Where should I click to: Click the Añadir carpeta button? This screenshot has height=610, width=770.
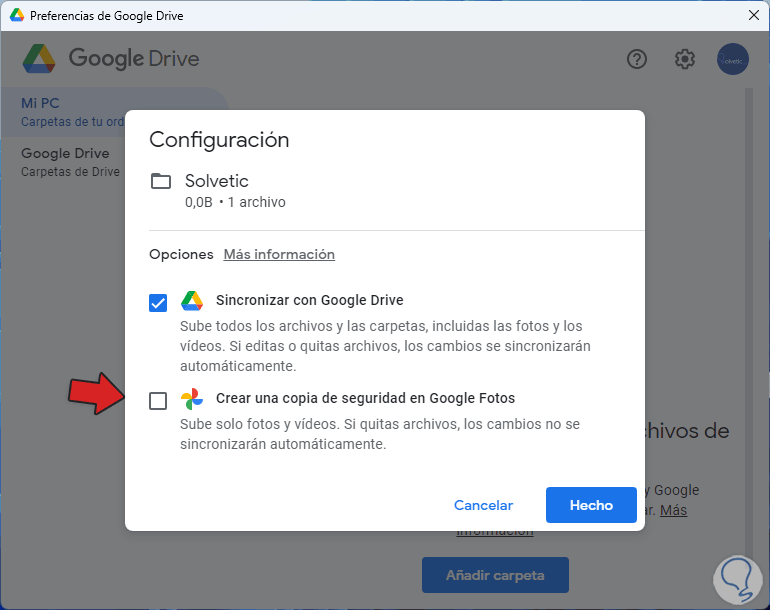495,575
